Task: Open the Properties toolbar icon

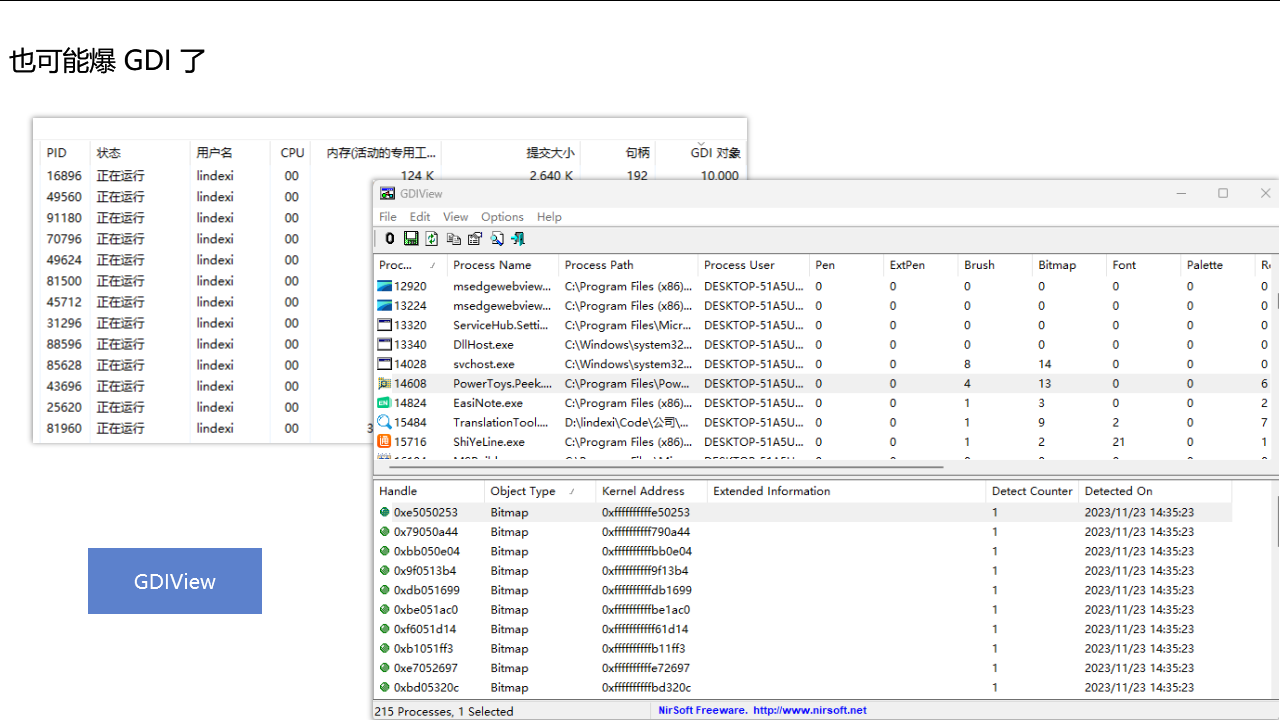Action: (475, 239)
